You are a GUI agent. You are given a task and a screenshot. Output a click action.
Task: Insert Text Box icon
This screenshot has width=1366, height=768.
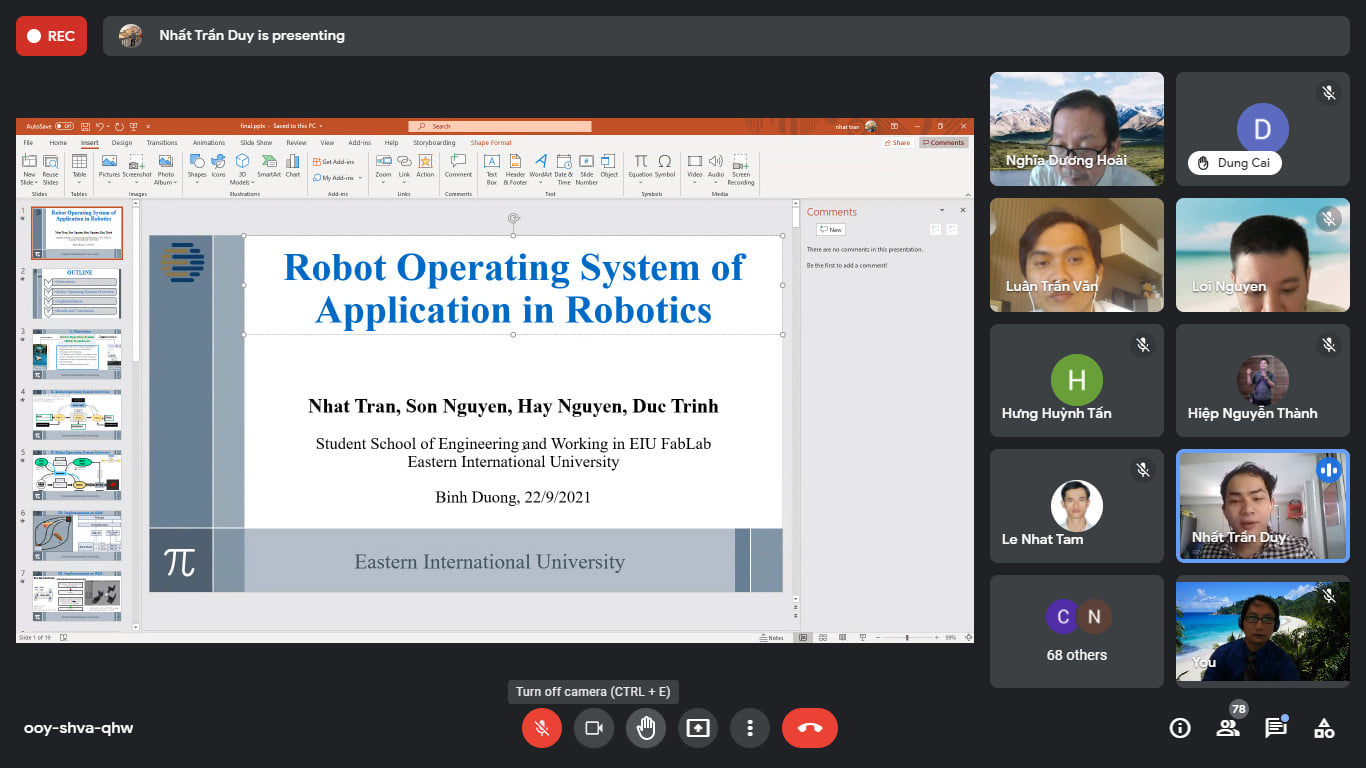pyautogui.click(x=491, y=161)
